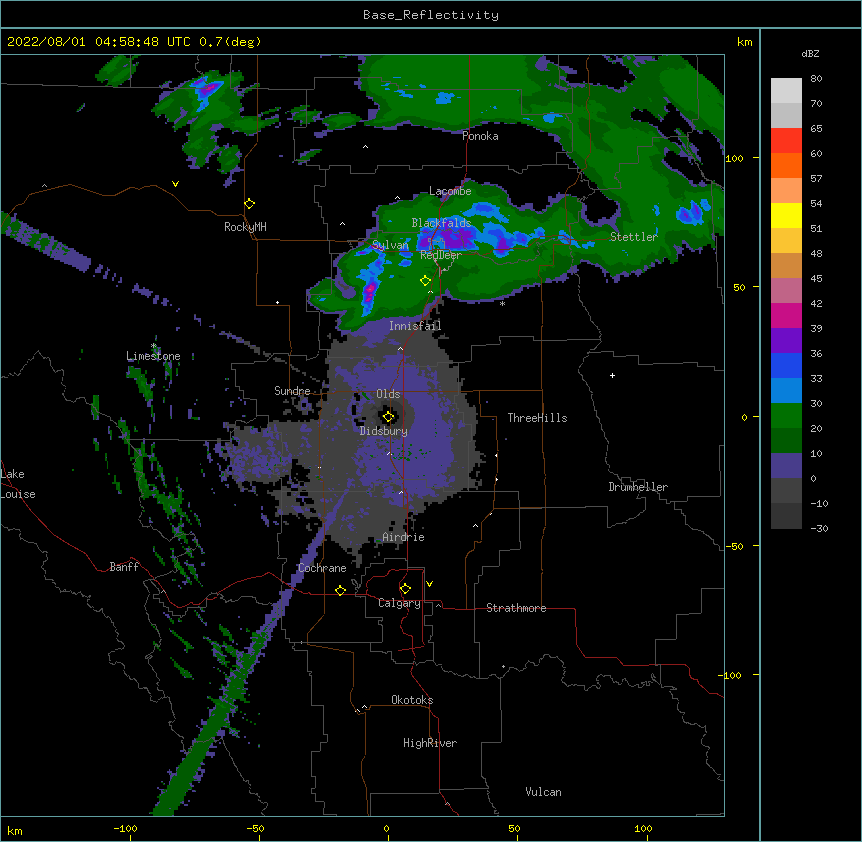Click the yellow diamond marker below RedDeer

pos(426,281)
